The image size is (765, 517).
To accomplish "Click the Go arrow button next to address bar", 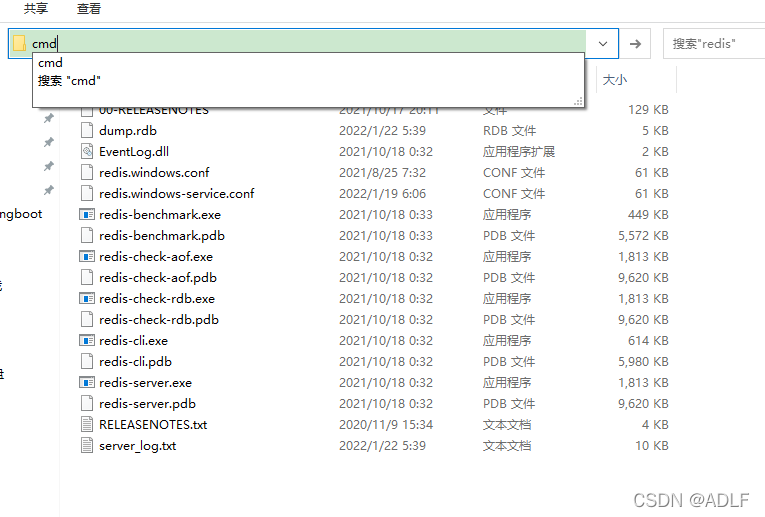I will coord(635,44).
